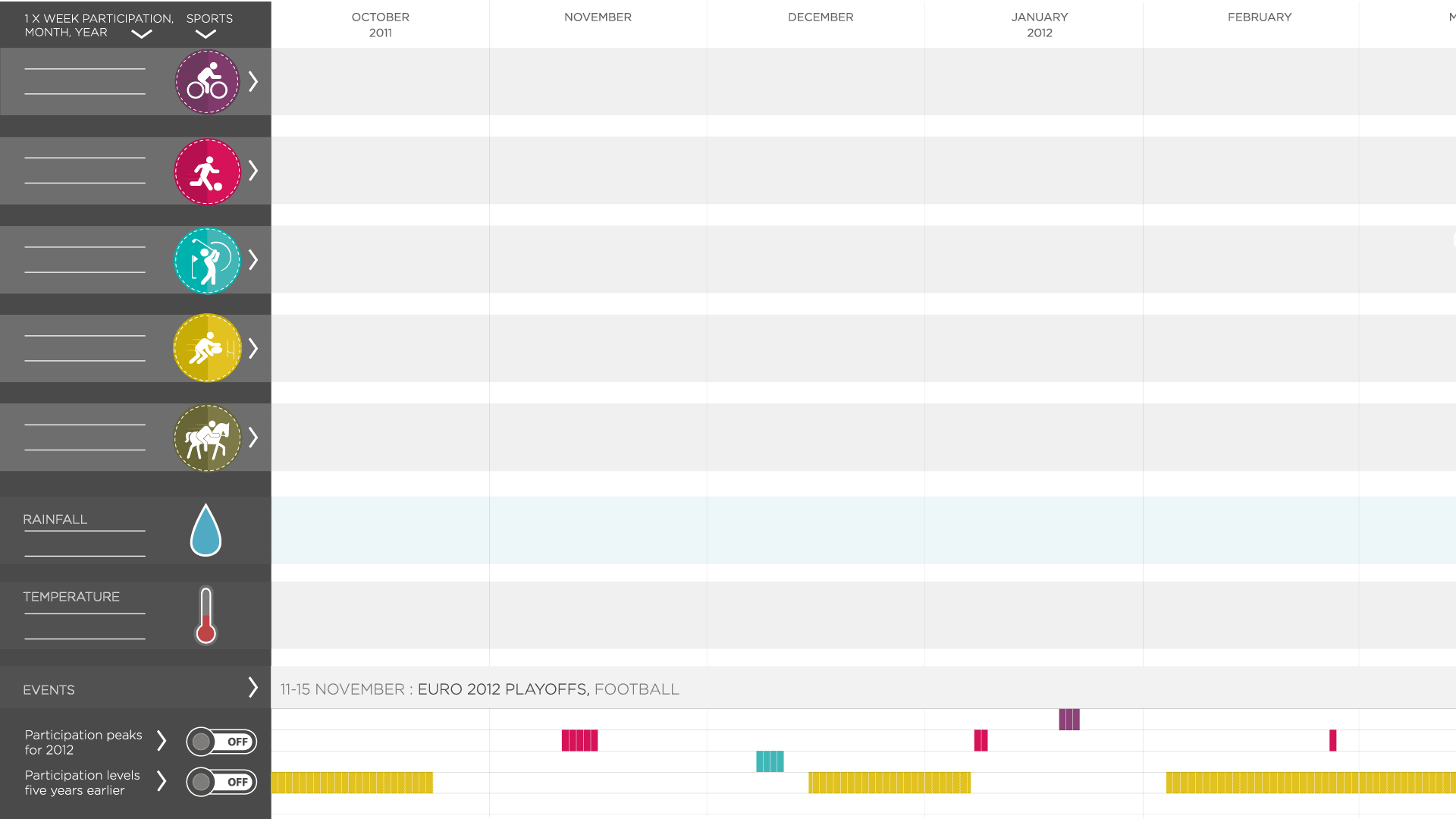Viewport: 1456px width, 819px height.
Task: Toggle Participation levels five years earlier switch
Action: (x=221, y=782)
